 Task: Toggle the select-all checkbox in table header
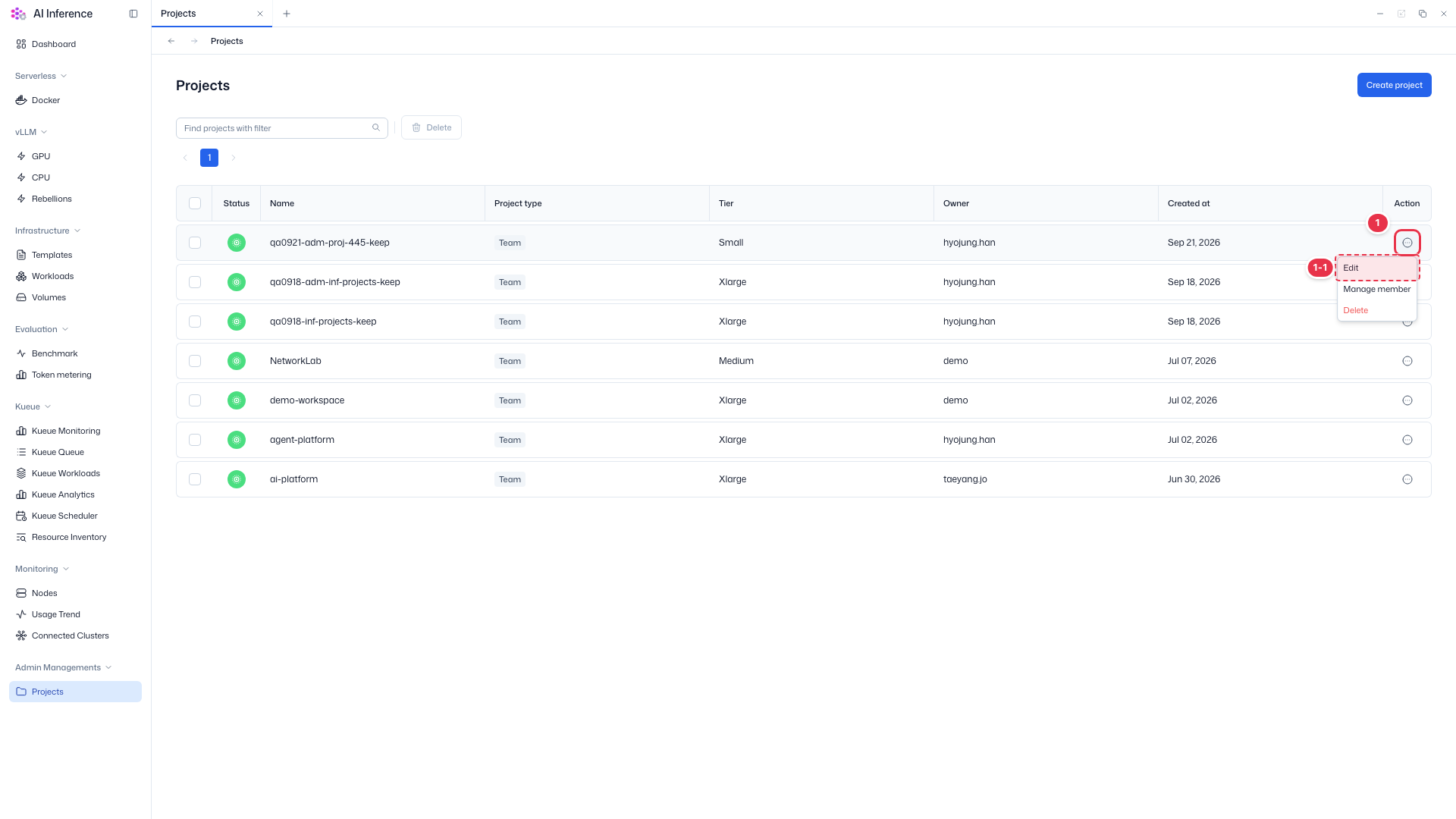pos(195,203)
